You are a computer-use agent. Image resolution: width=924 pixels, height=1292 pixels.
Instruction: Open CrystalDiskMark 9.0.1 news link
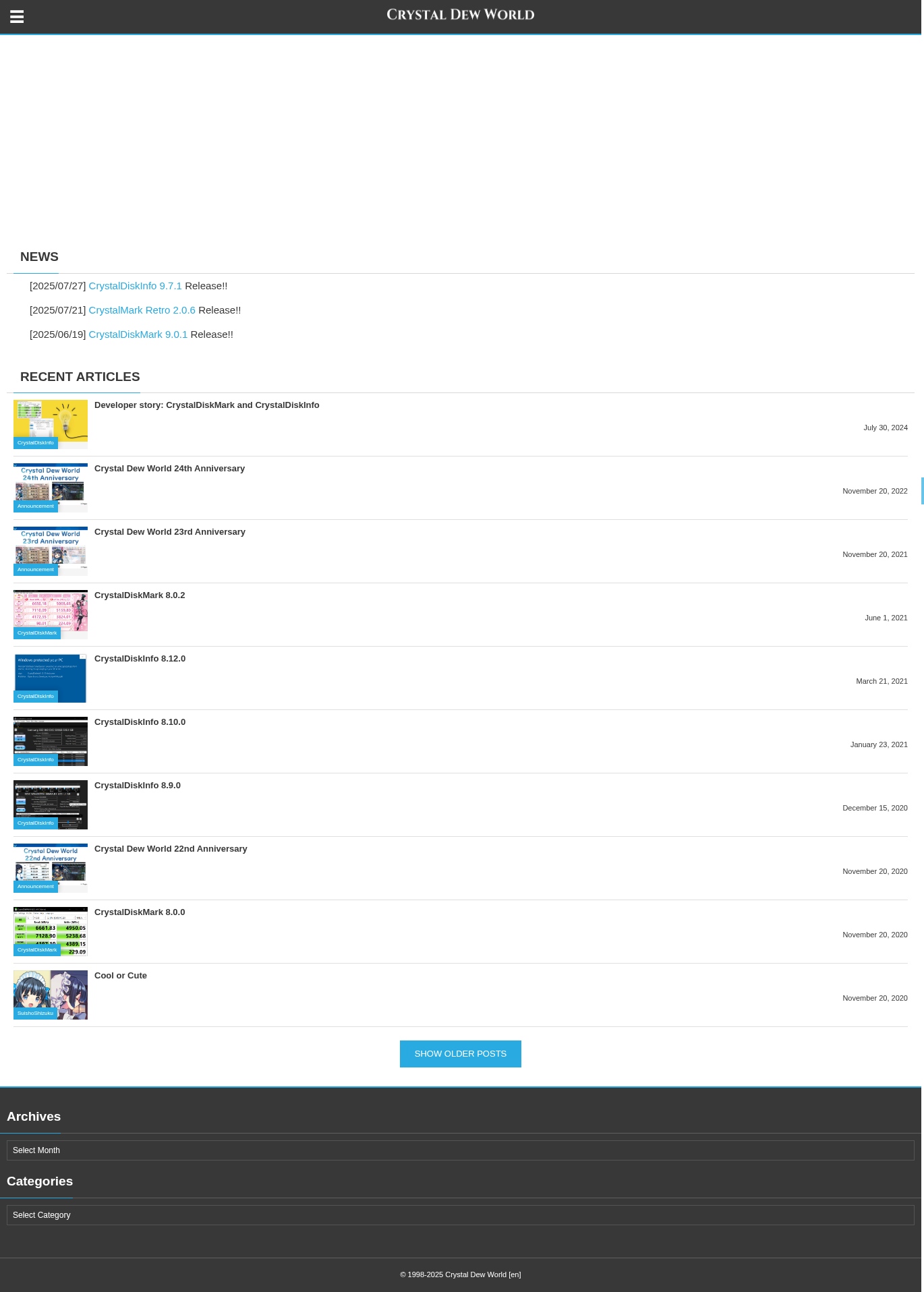138,334
